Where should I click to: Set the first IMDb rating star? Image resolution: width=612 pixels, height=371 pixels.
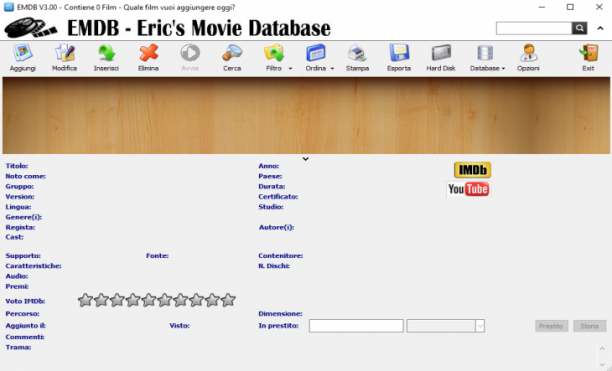(x=85, y=300)
